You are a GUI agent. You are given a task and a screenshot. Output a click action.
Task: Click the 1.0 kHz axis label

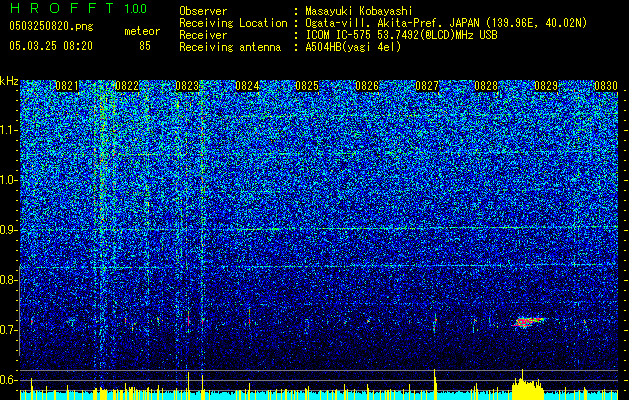(9, 180)
